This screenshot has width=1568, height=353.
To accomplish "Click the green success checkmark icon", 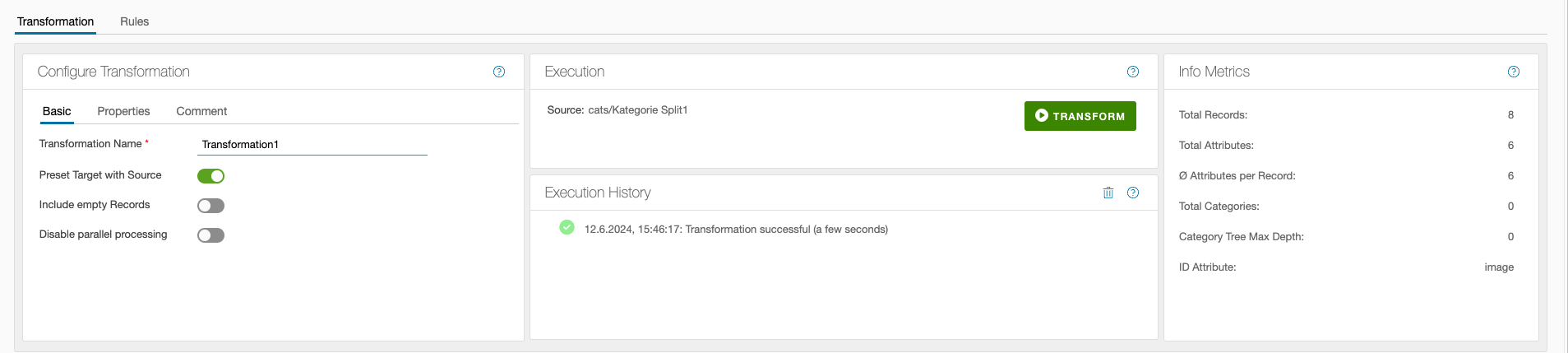I will point(567,228).
